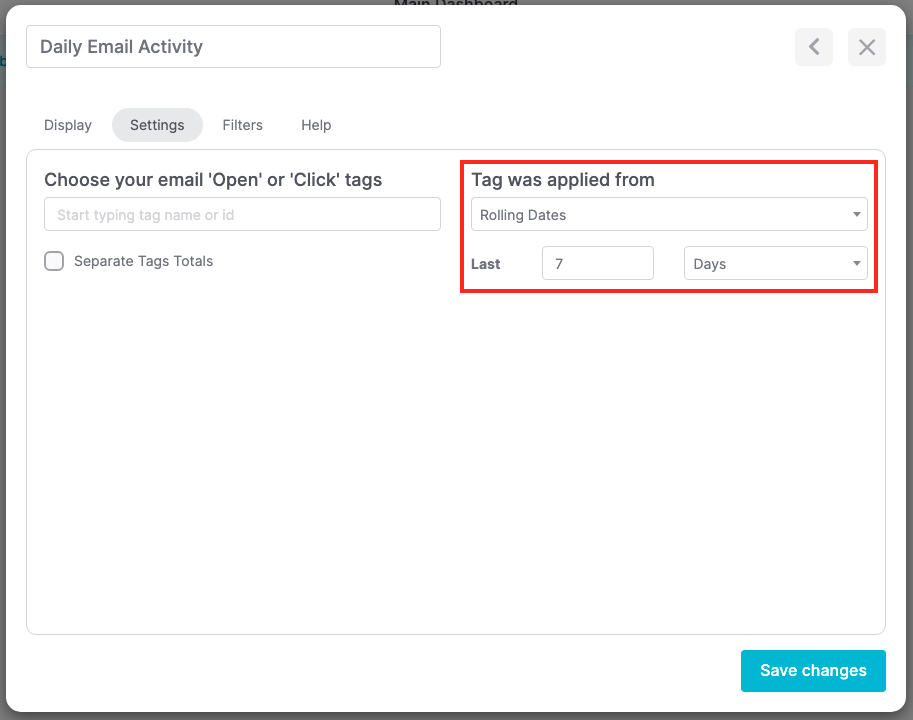Click the Days dropdown caret icon
This screenshot has height=720, width=913.
pos(856,263)
